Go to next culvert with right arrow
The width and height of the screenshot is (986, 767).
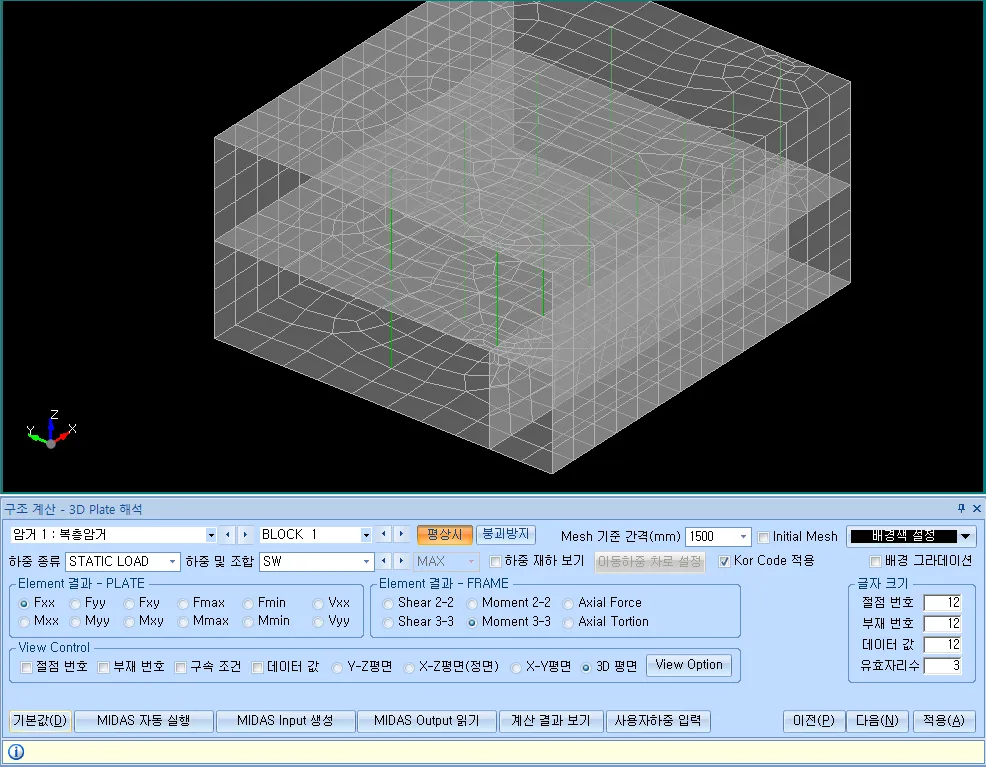[245, 535]
